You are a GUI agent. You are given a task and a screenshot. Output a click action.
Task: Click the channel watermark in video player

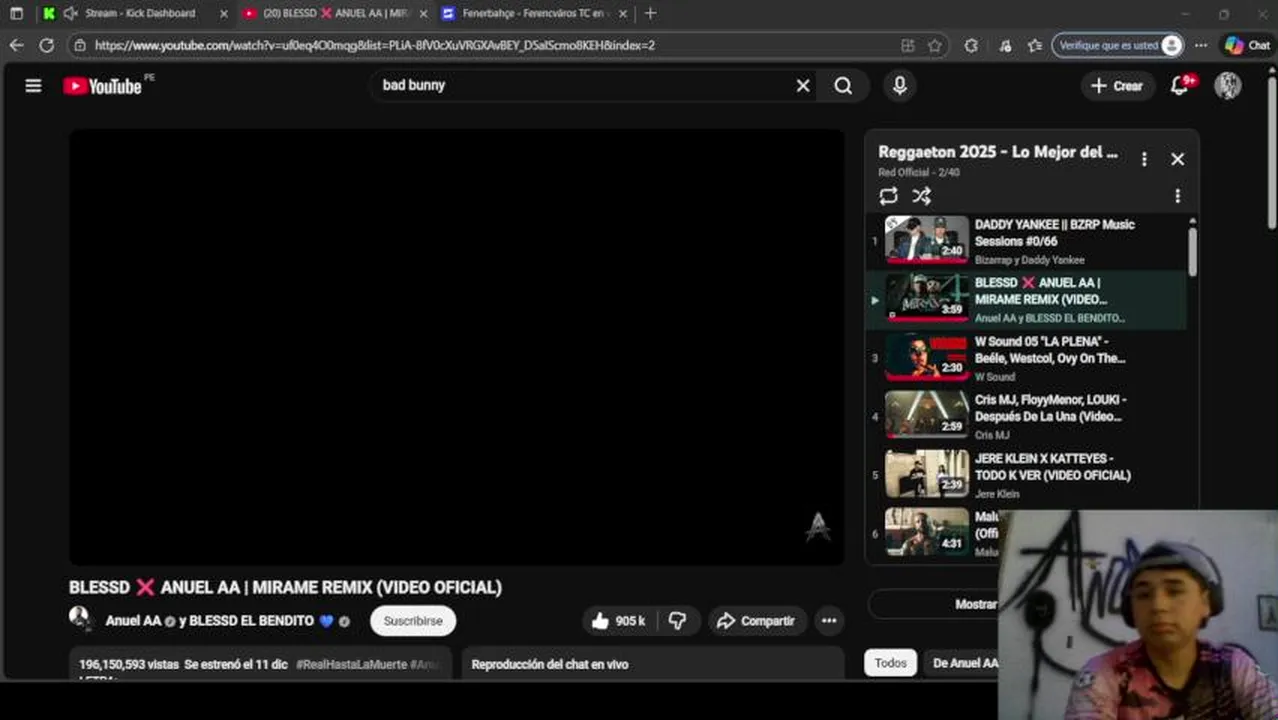pyautogui.click(x=818, y=527)
